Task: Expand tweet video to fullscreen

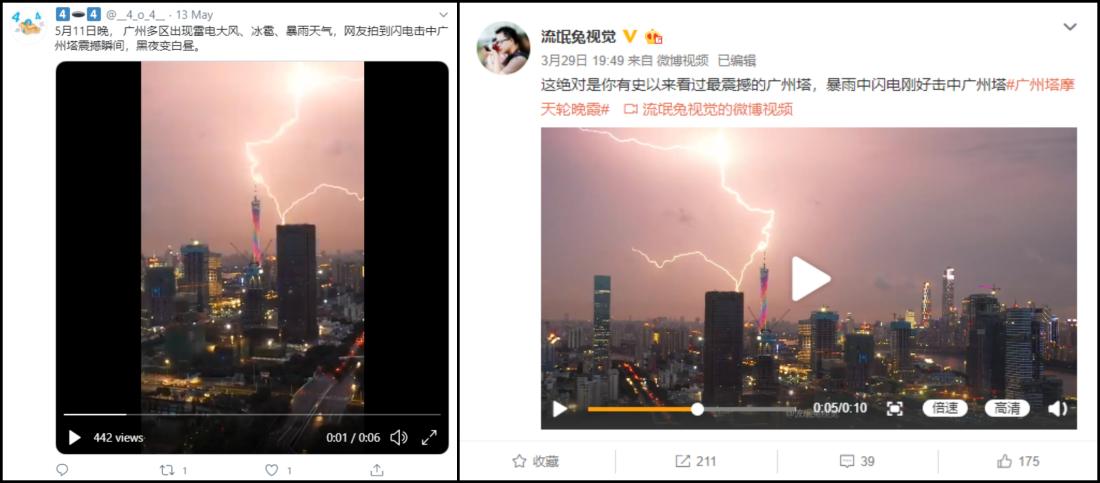Action: (429, 437)
